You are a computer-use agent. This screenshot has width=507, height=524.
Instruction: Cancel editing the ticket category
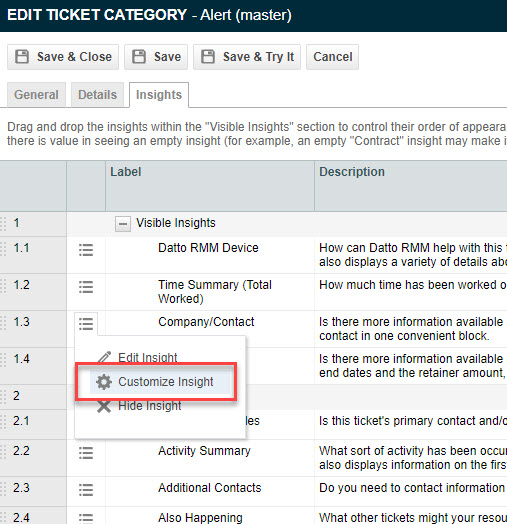pos(333,57)
